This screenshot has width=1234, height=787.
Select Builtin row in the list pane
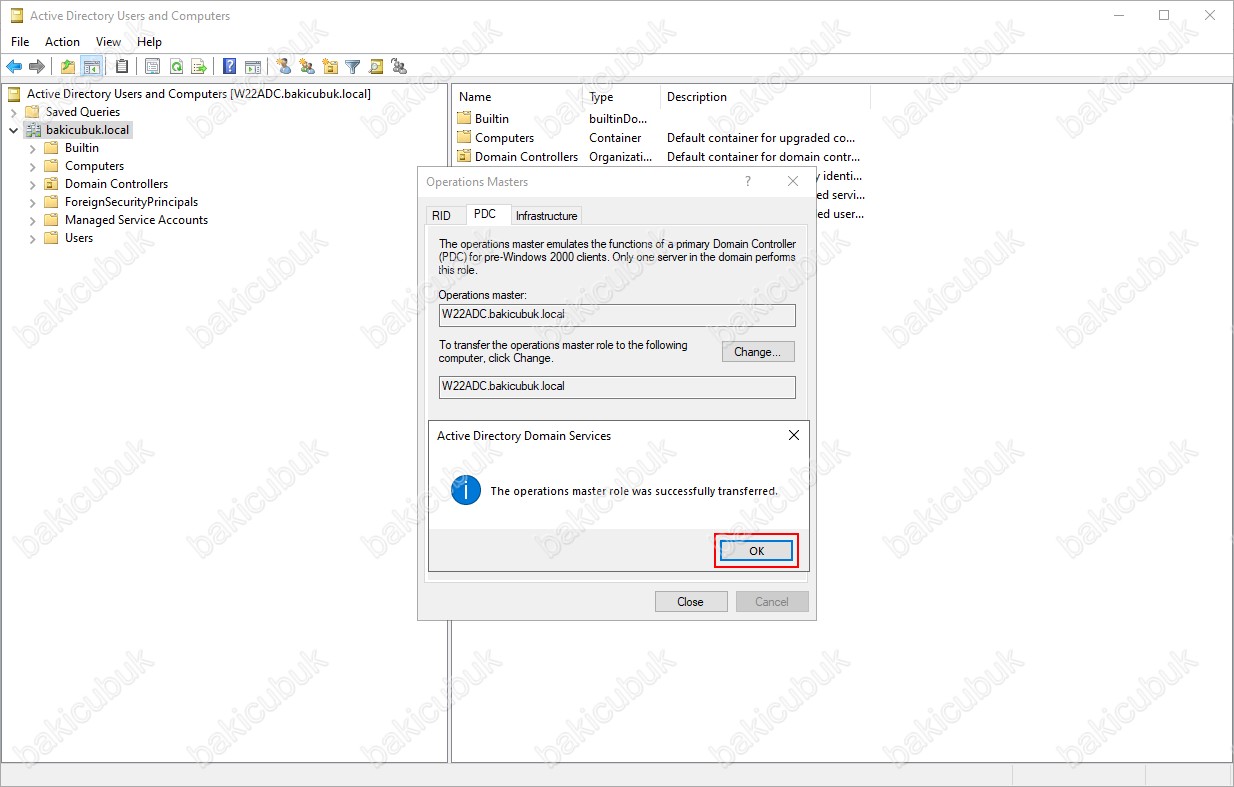(660, 118)
